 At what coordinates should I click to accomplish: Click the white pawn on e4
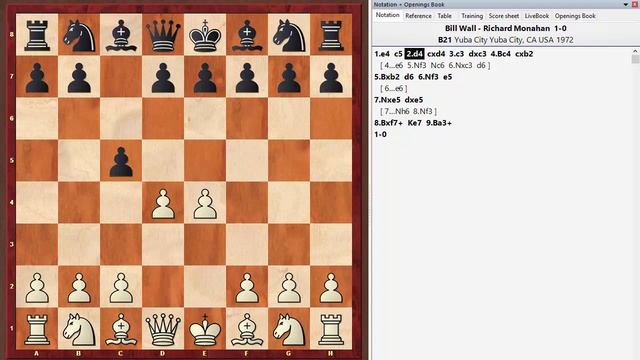click(205, 203)
